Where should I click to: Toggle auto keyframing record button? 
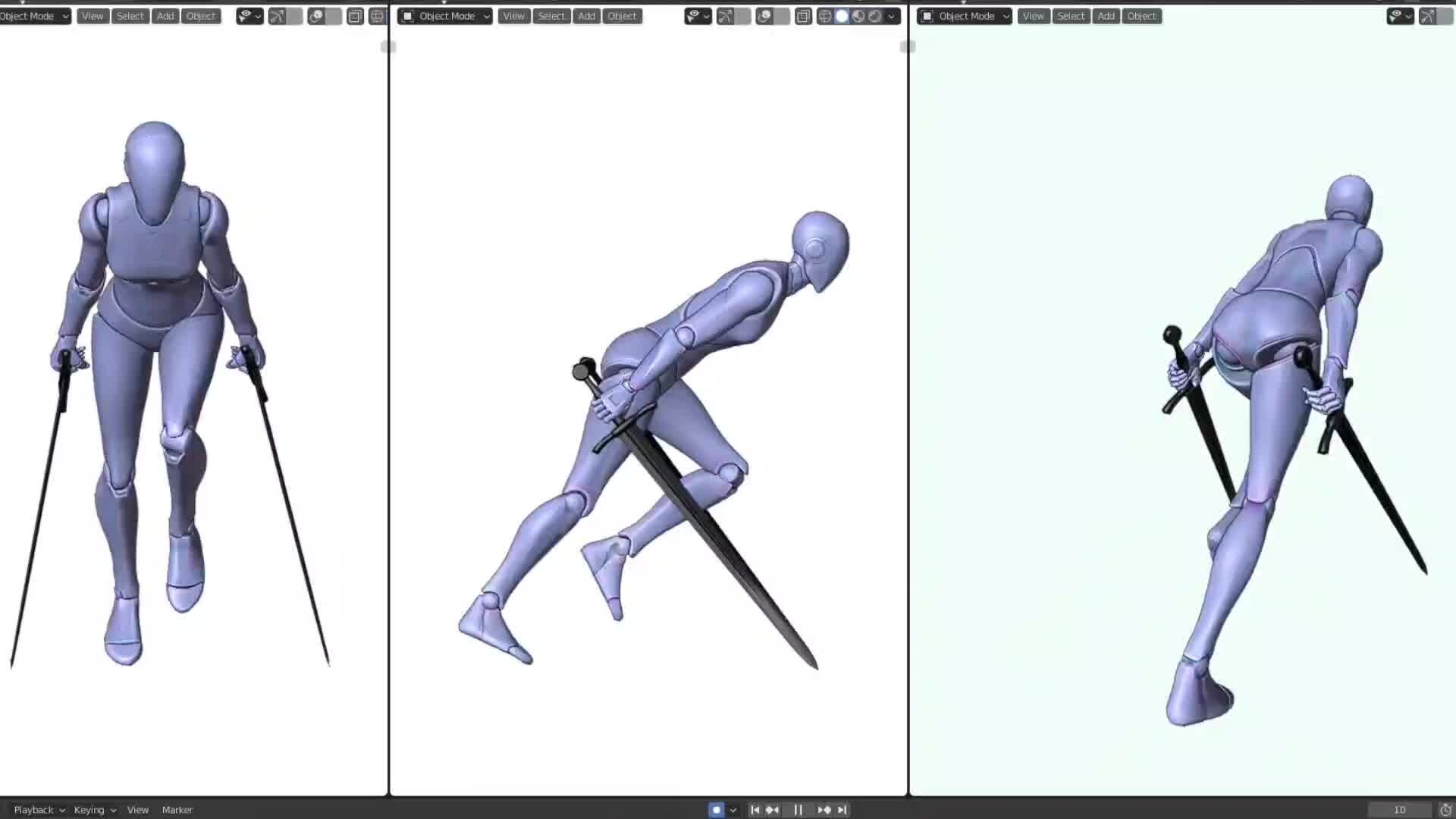coord(716,809)
